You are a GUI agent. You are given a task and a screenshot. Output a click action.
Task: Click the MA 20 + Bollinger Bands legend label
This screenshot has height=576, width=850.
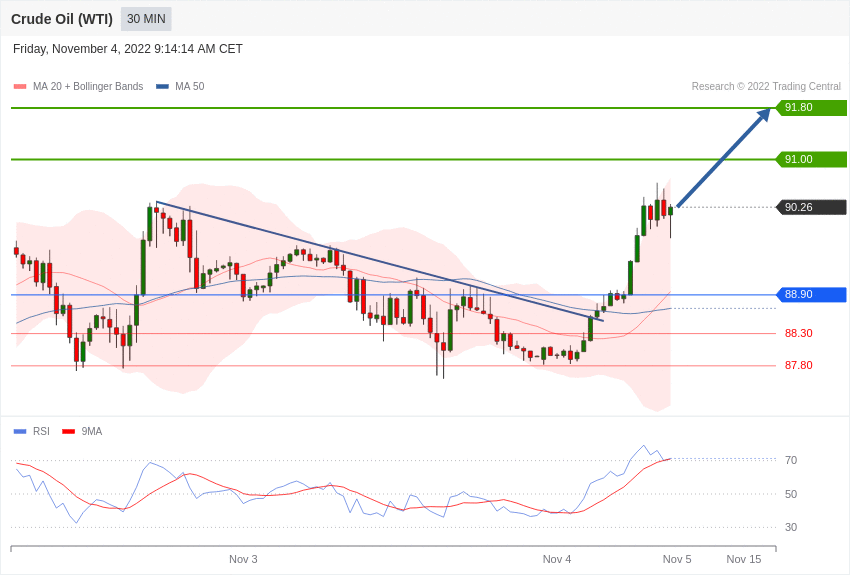pos(88,86)
